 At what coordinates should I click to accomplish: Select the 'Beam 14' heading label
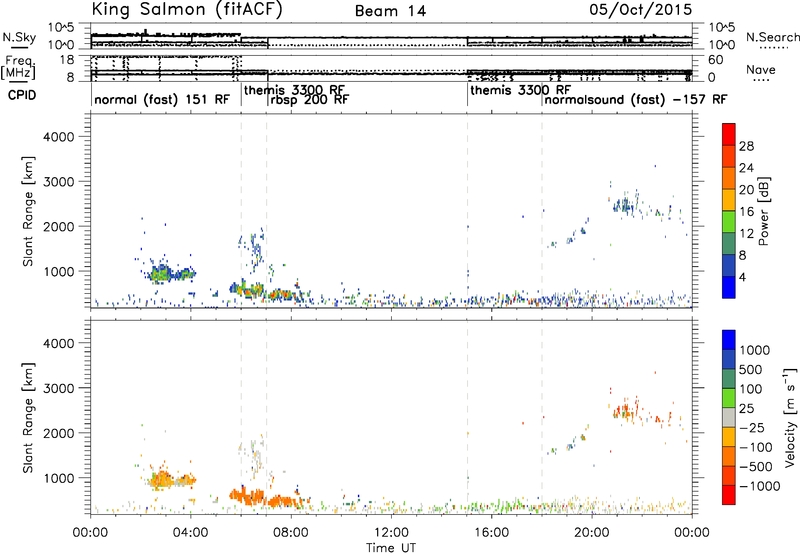point(390,11)
